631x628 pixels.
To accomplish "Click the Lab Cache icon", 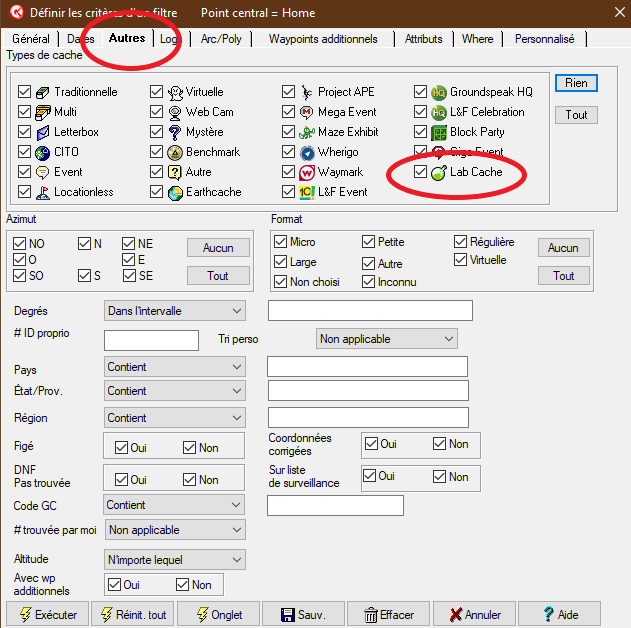I will pyautogui.click(x=439, y=172).
